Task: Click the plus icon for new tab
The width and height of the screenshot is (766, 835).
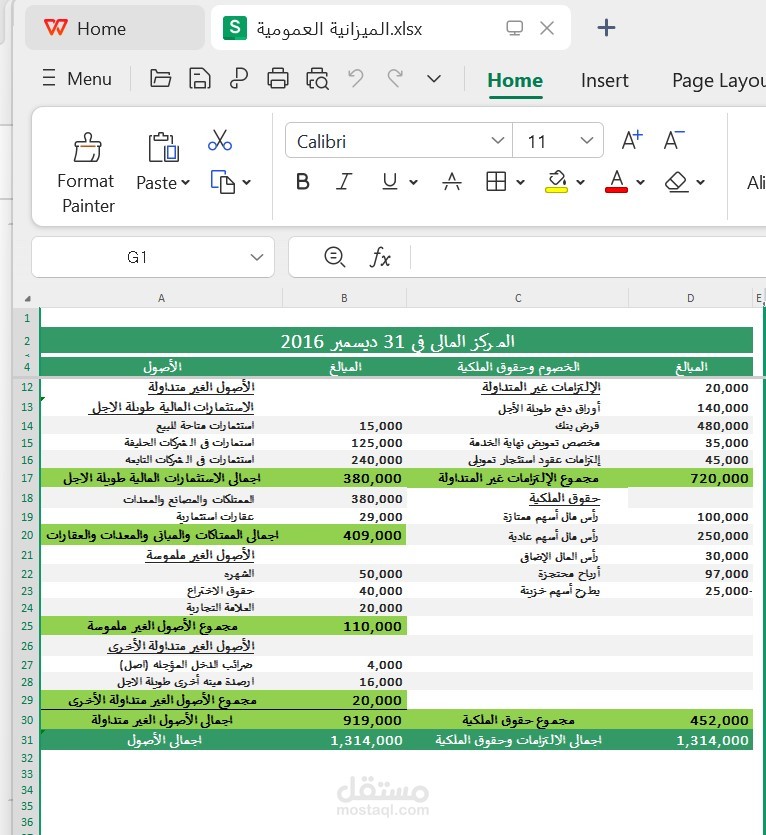Action: (x=606, y=28)
